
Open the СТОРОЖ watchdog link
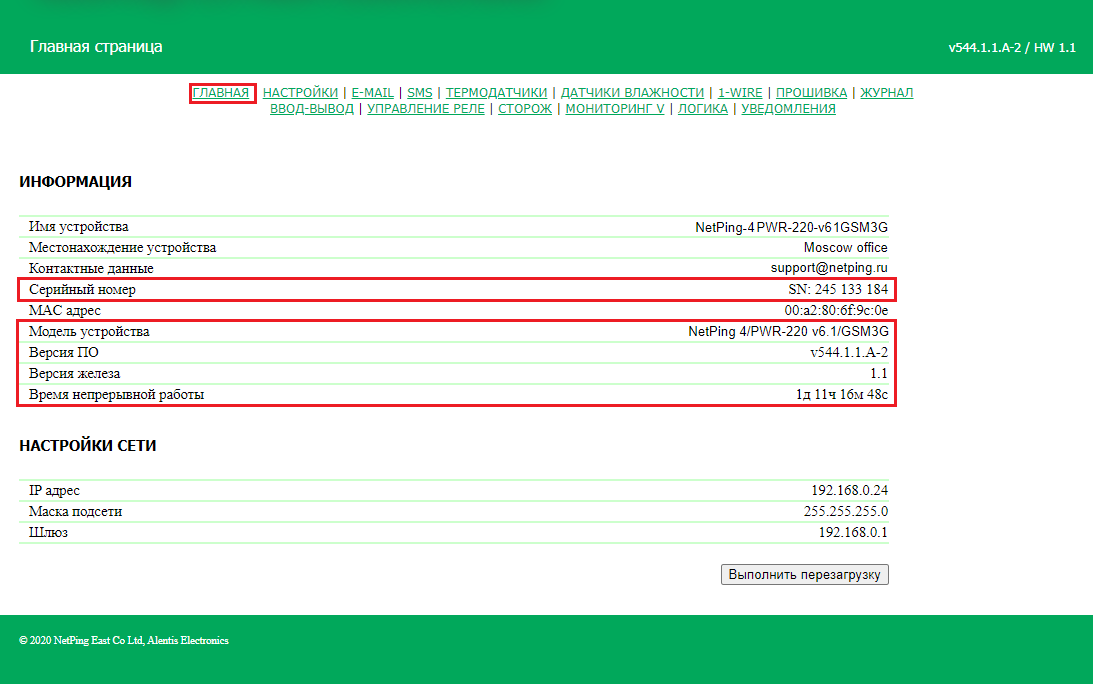(x=525, y=109)
